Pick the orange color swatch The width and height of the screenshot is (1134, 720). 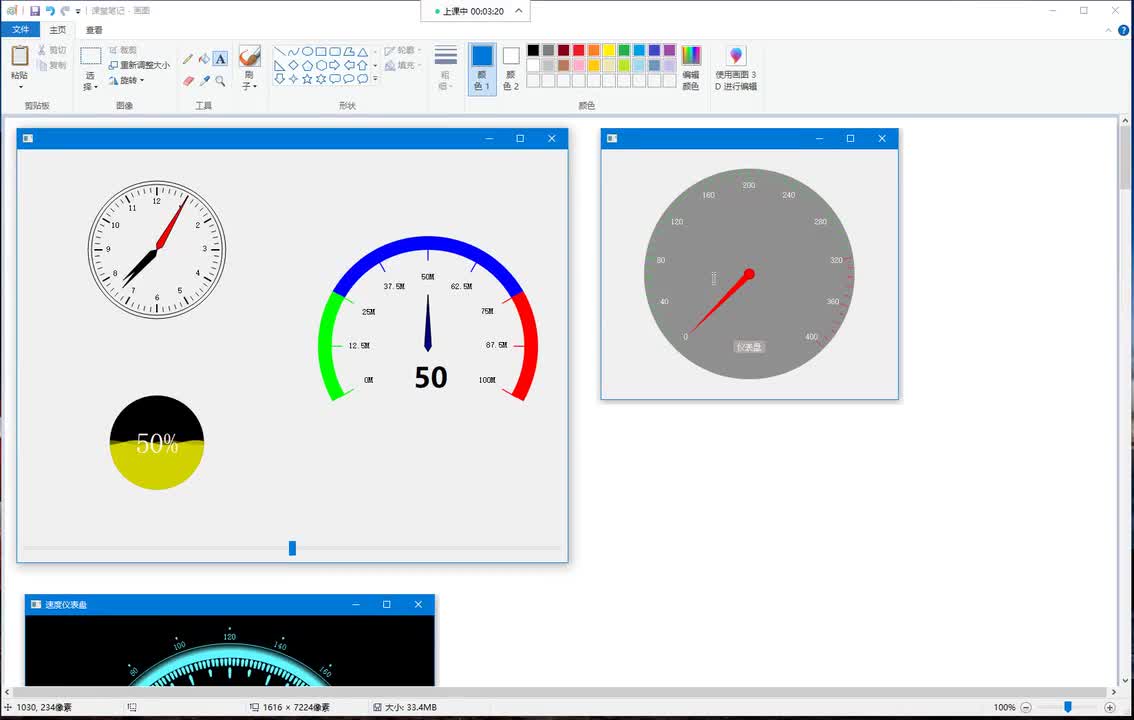[594, 50]
